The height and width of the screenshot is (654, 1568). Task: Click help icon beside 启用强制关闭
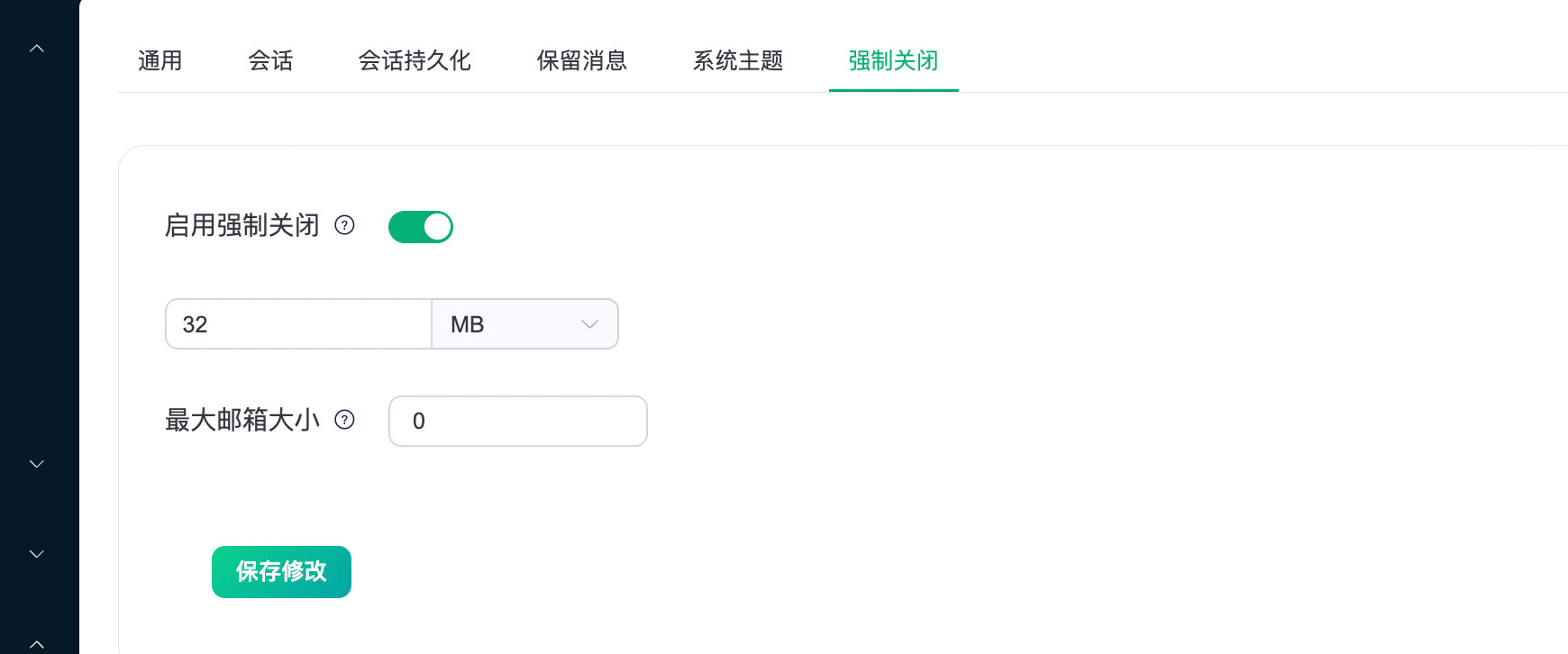click(344, 225)
